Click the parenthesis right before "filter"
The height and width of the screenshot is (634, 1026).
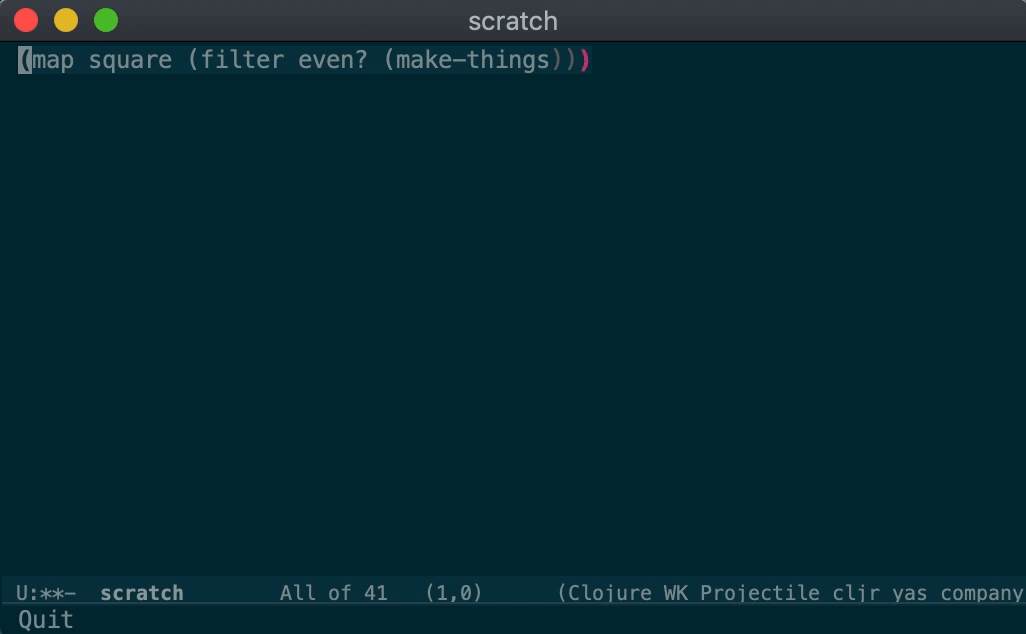193,60
